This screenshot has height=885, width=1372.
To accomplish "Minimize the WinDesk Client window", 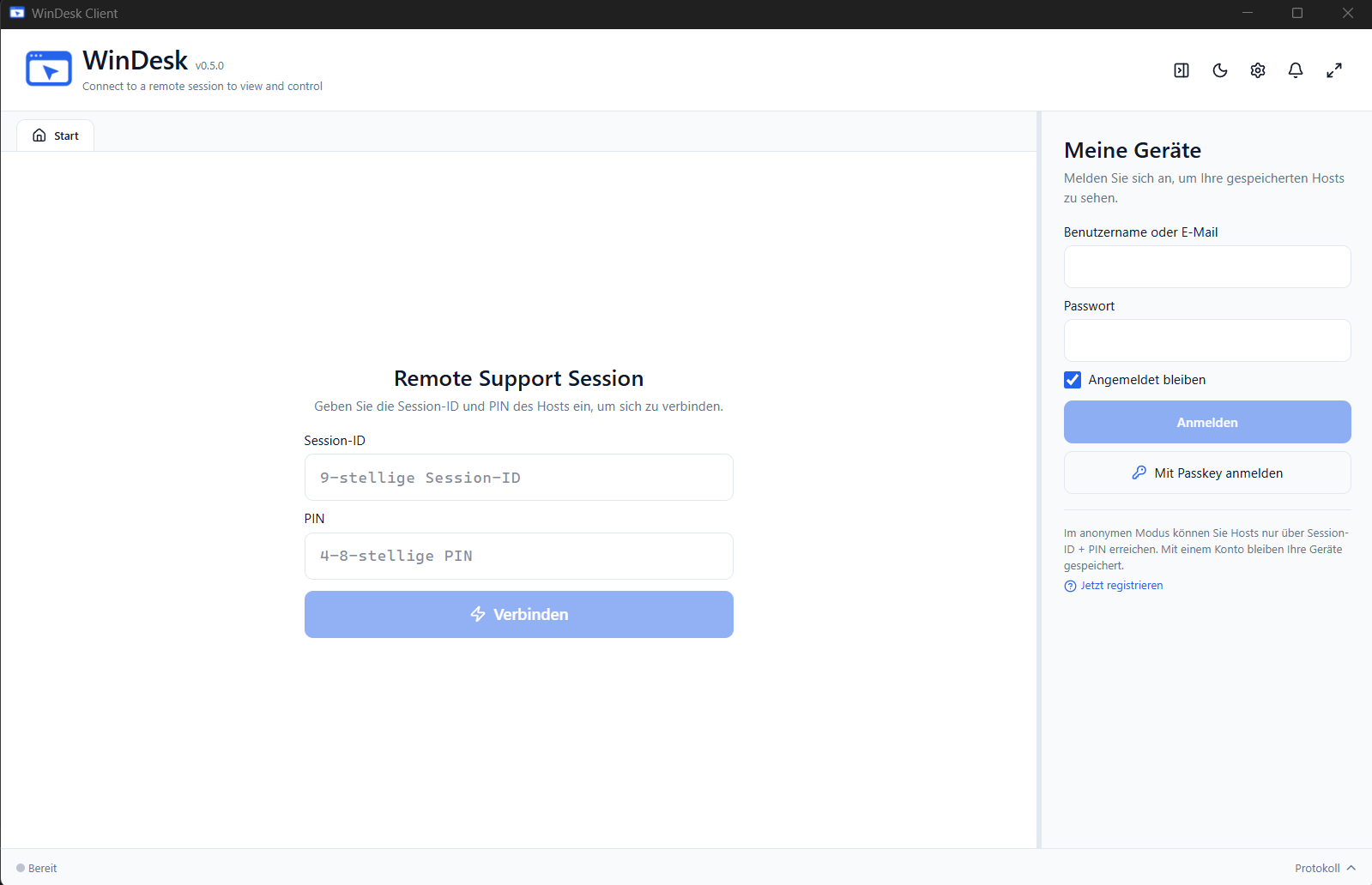I will 1248,13.
